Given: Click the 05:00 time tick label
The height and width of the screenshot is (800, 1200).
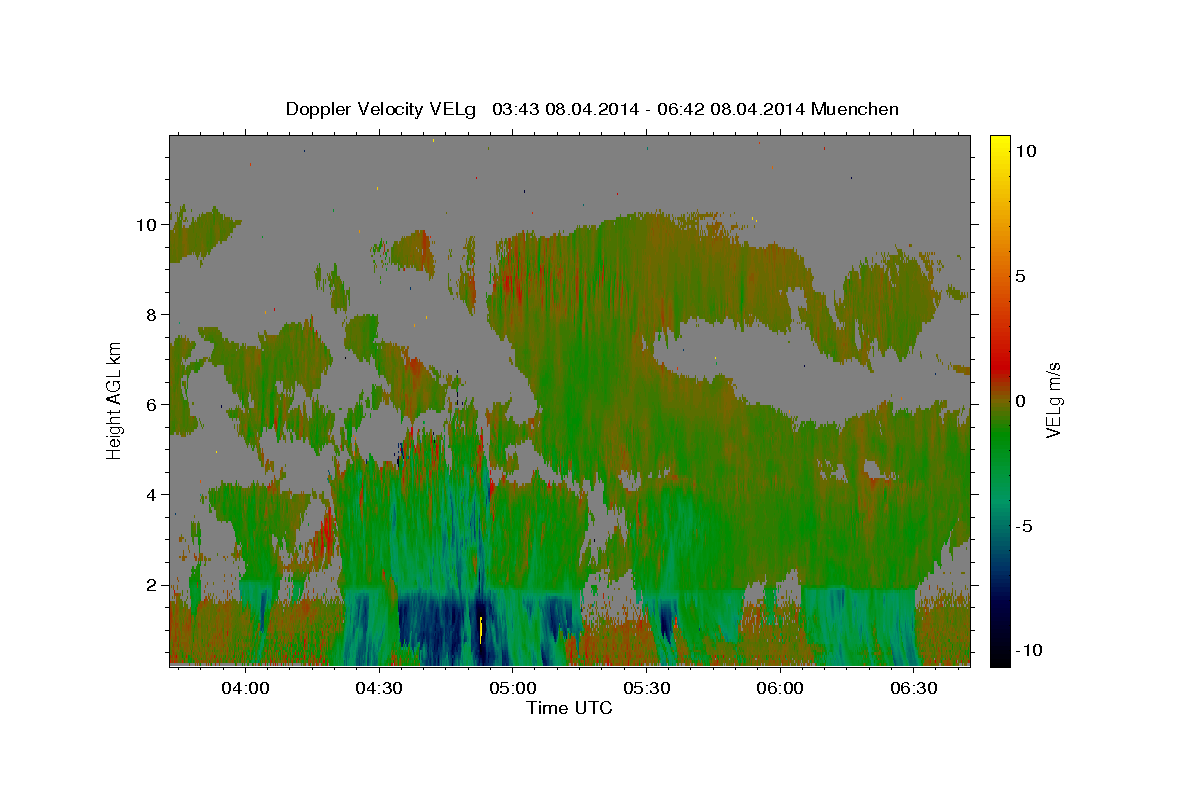Looking at the screenshot, I should [x=512, y=689].
